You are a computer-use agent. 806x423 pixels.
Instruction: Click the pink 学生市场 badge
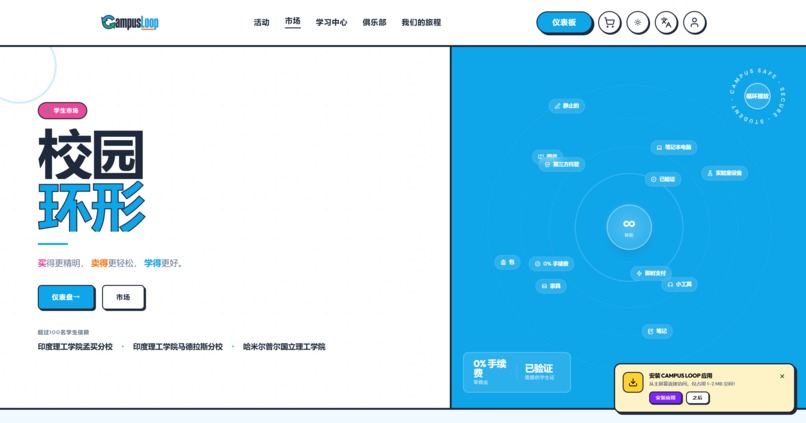tap(62, 111)
